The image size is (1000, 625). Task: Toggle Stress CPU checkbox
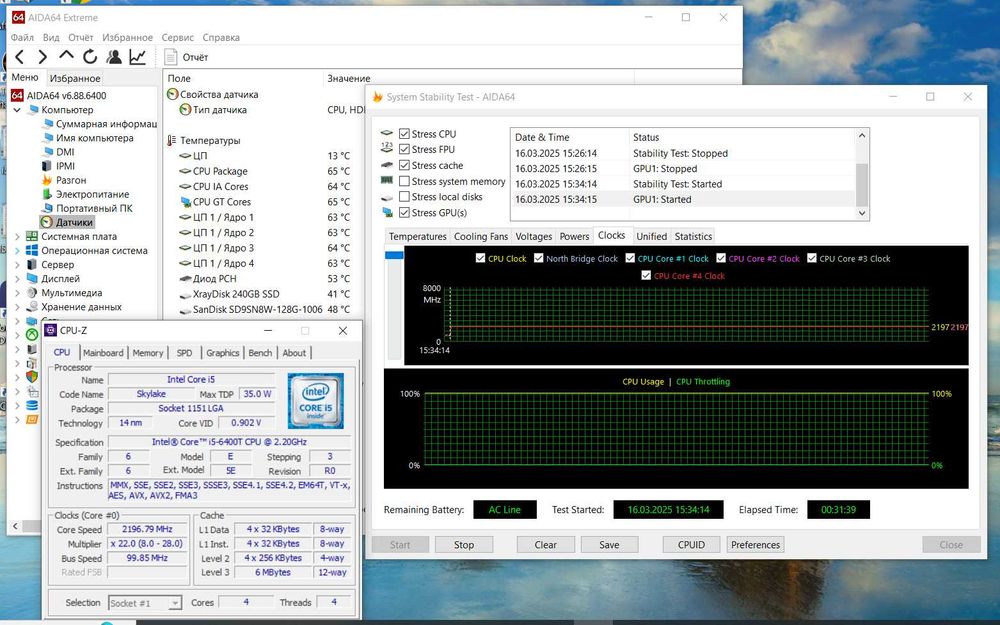[404, 134]
